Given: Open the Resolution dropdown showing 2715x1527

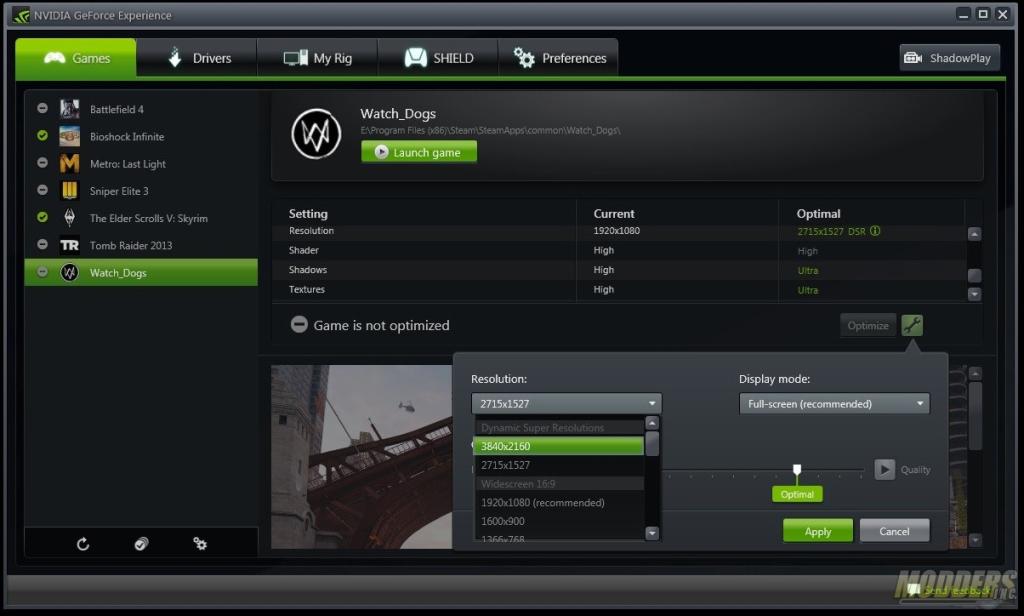Looking at the screenshot, I should point(566,404).
